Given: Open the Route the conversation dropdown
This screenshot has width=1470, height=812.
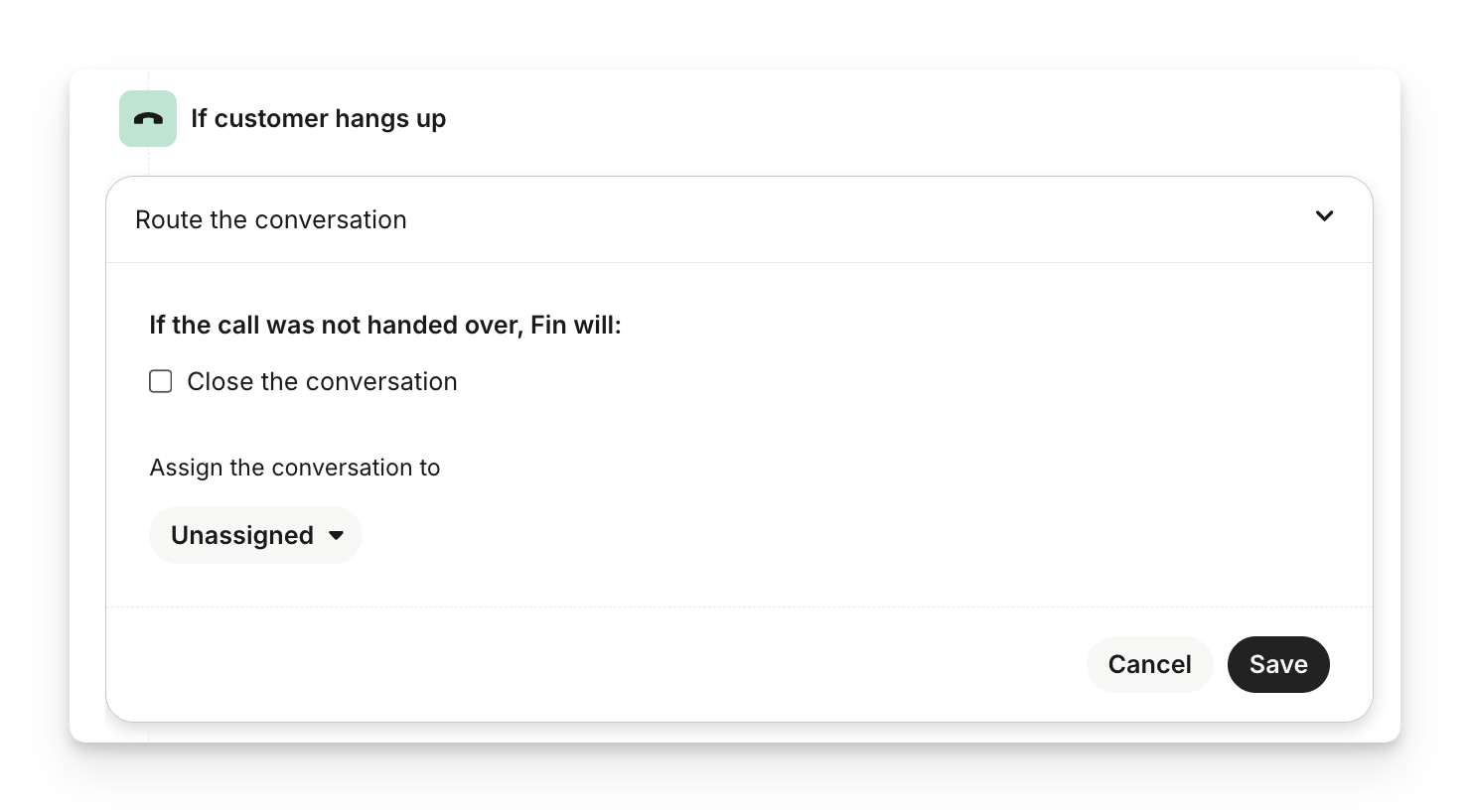Looking at the screenshot, I should (x=738, y=219).
